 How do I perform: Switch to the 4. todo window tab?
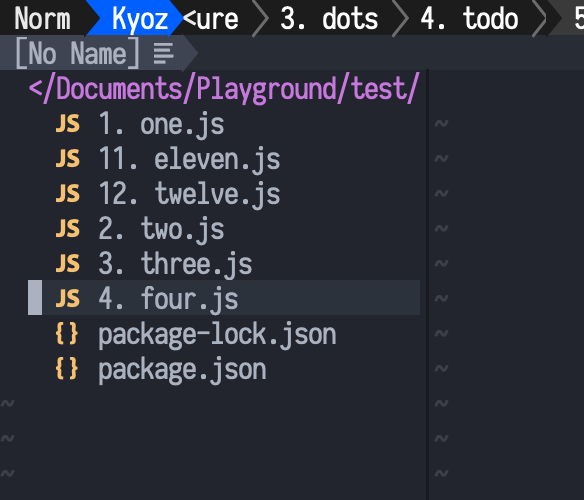469,19
